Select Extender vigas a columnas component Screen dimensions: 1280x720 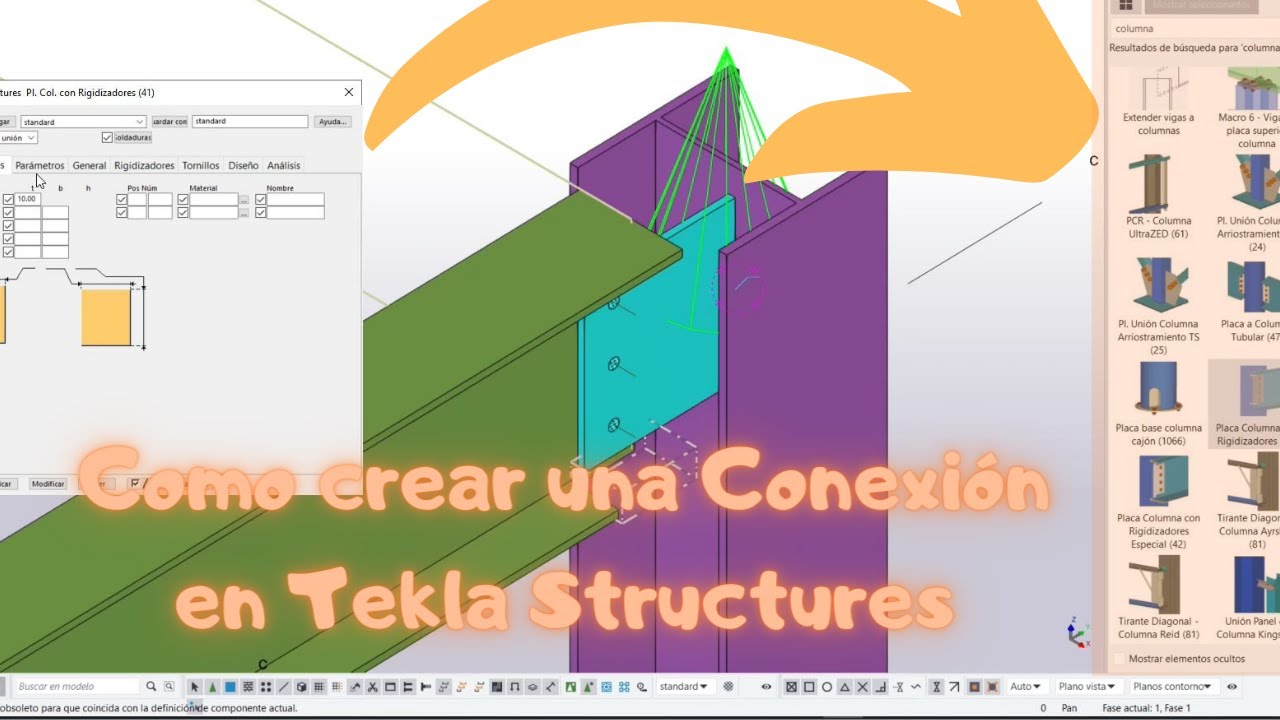click(x=1158, y=102)
